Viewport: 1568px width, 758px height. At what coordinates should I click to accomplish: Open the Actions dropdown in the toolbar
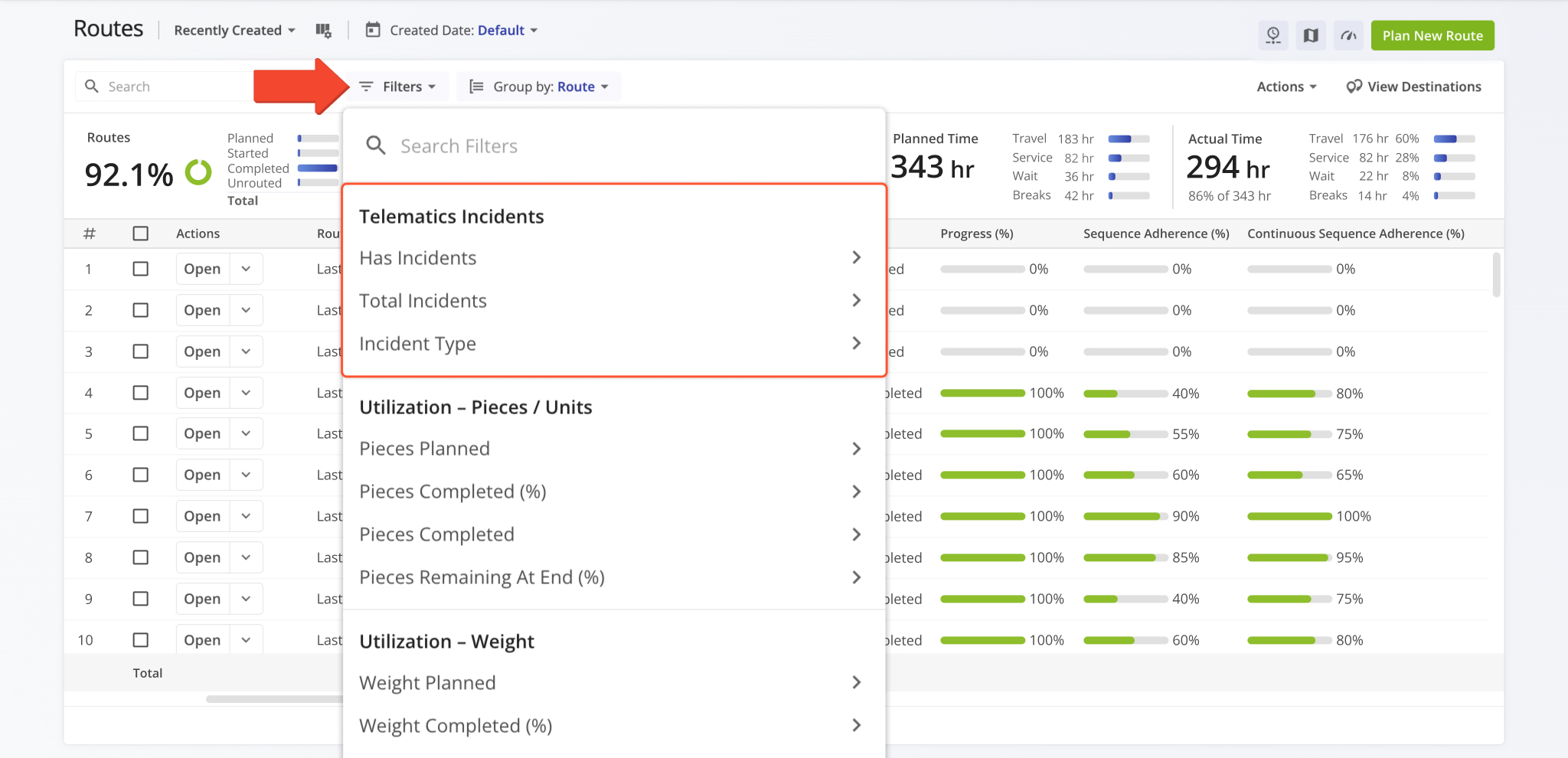coord(1286,87)
